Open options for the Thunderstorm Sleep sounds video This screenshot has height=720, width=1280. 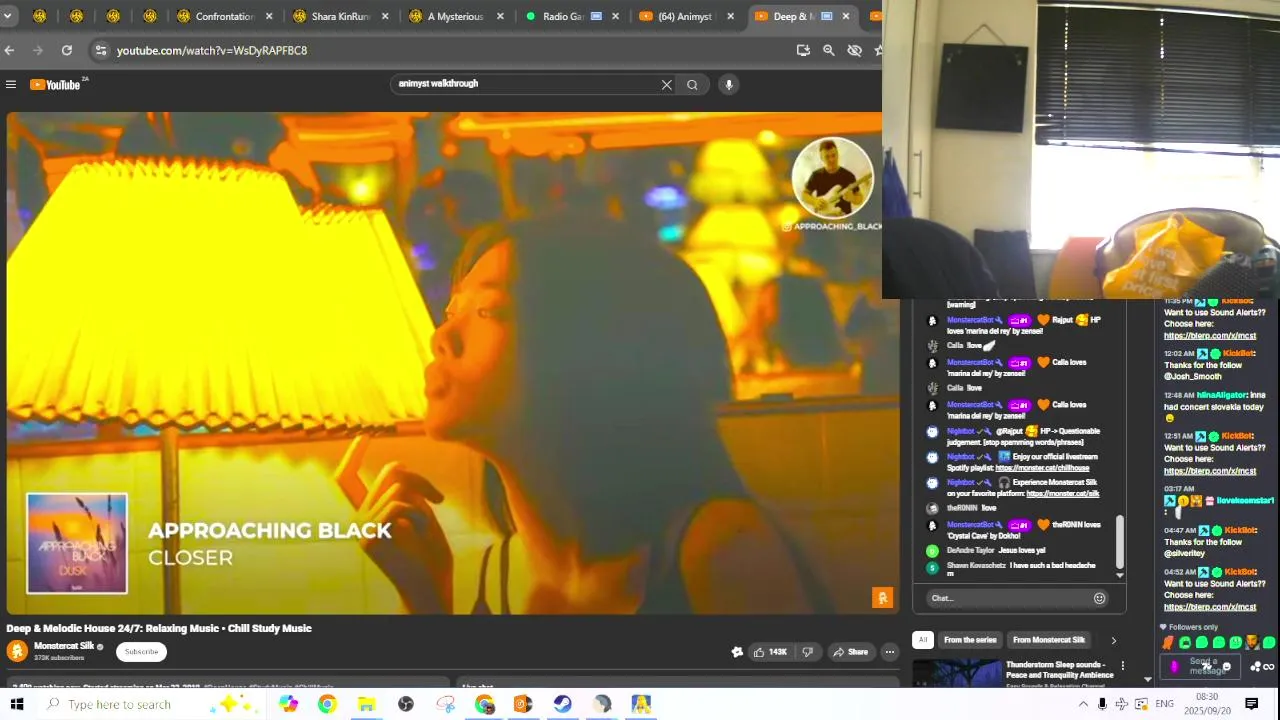tap(1122, 666)
